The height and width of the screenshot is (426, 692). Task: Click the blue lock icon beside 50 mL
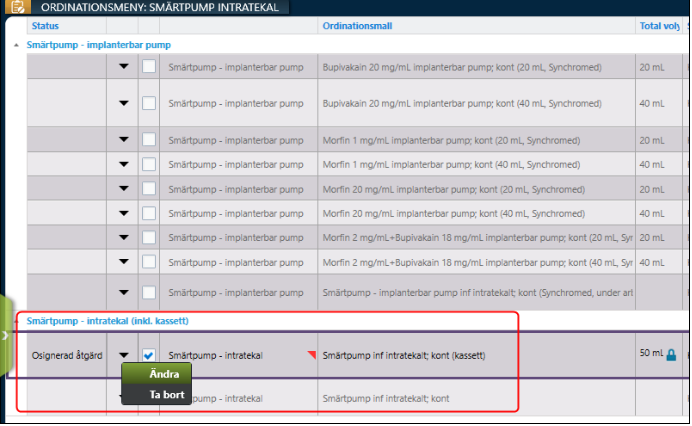672,355
